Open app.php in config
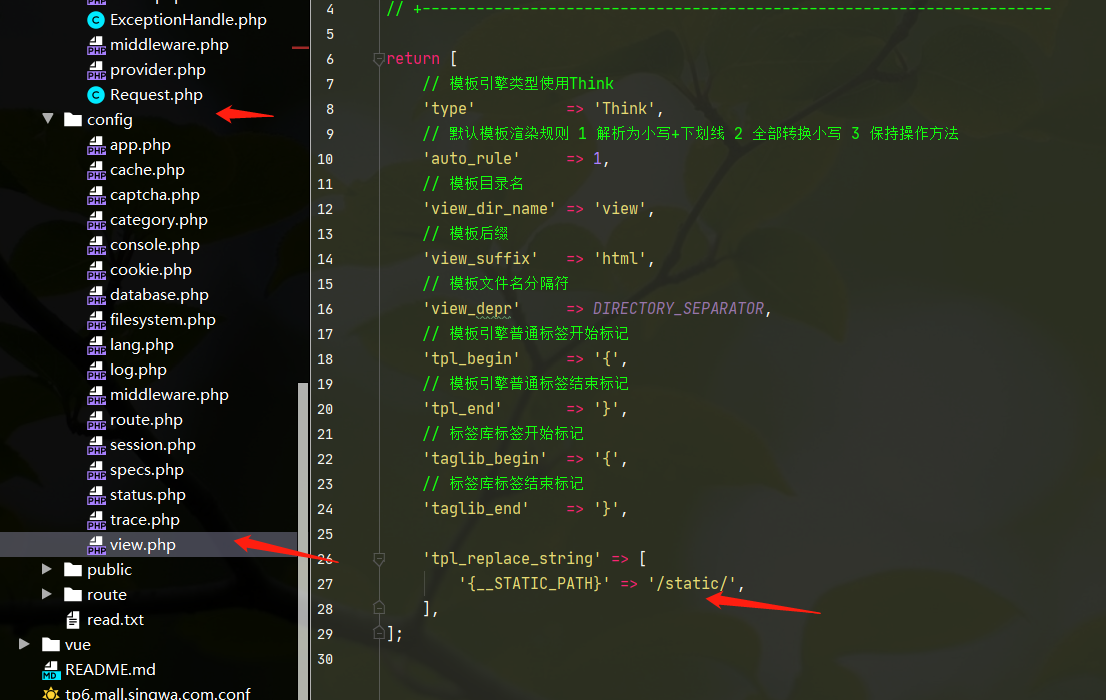 tap(140, 145)
